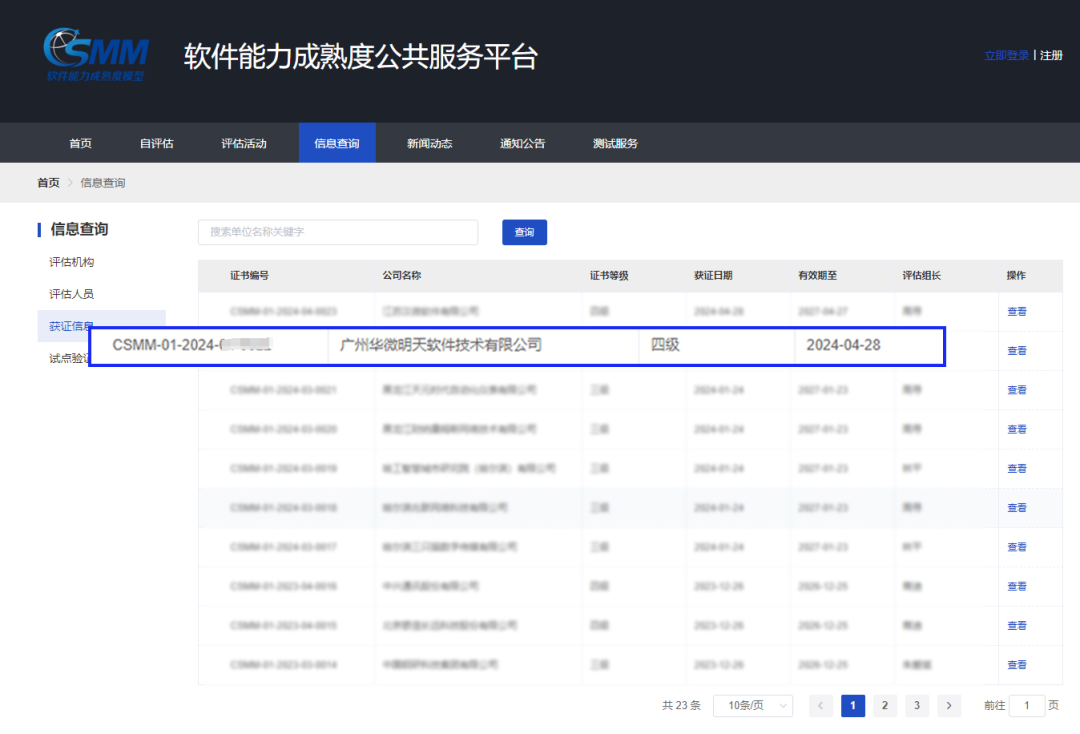Click 查看 for certificate CSMM-01-2024-03-0018
Viewport: 1080px width, 734px height.
coord(1017,507)
